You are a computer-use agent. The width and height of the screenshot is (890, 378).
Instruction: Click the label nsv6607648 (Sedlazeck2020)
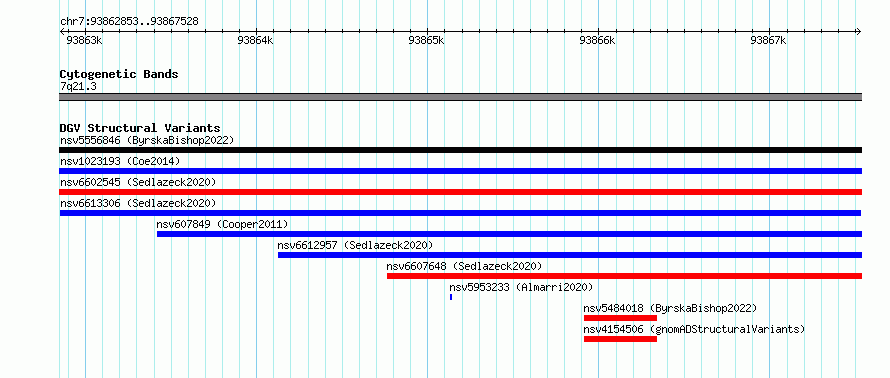pyautogui.click(x=464, y=266)
